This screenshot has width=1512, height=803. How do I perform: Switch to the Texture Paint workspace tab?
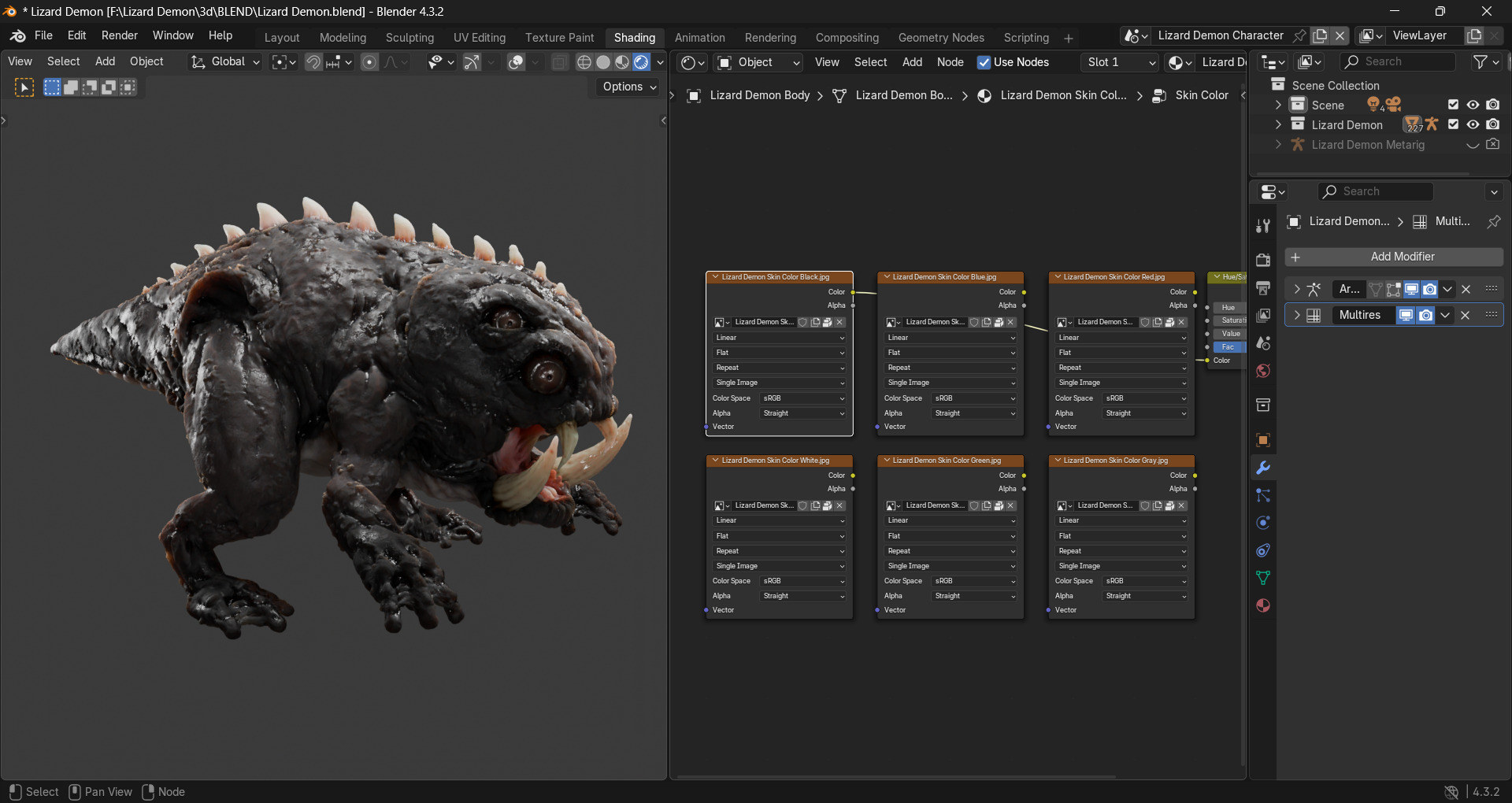(560, 38)
